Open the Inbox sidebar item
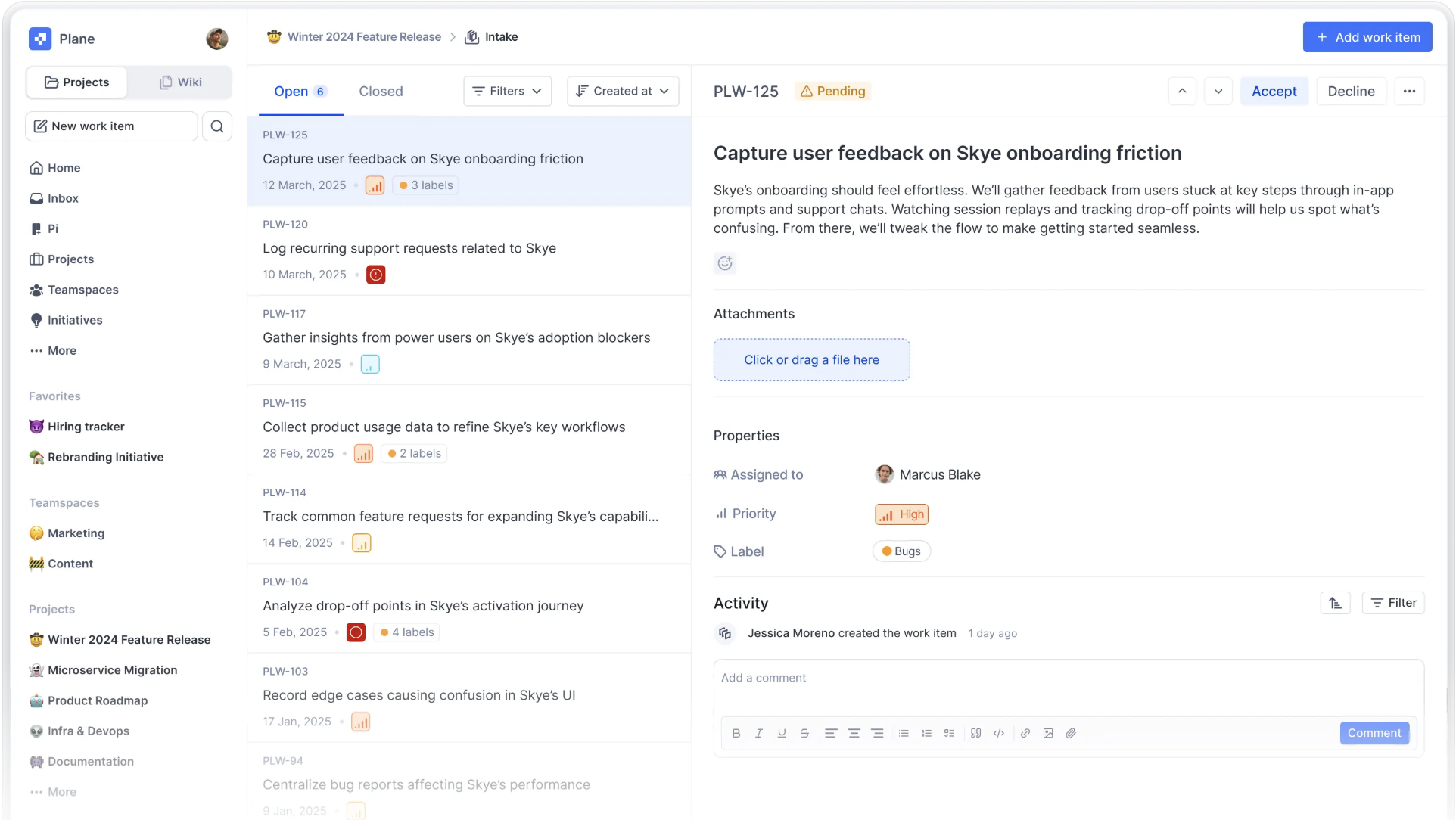1456x820 pixels. point(63,198)
